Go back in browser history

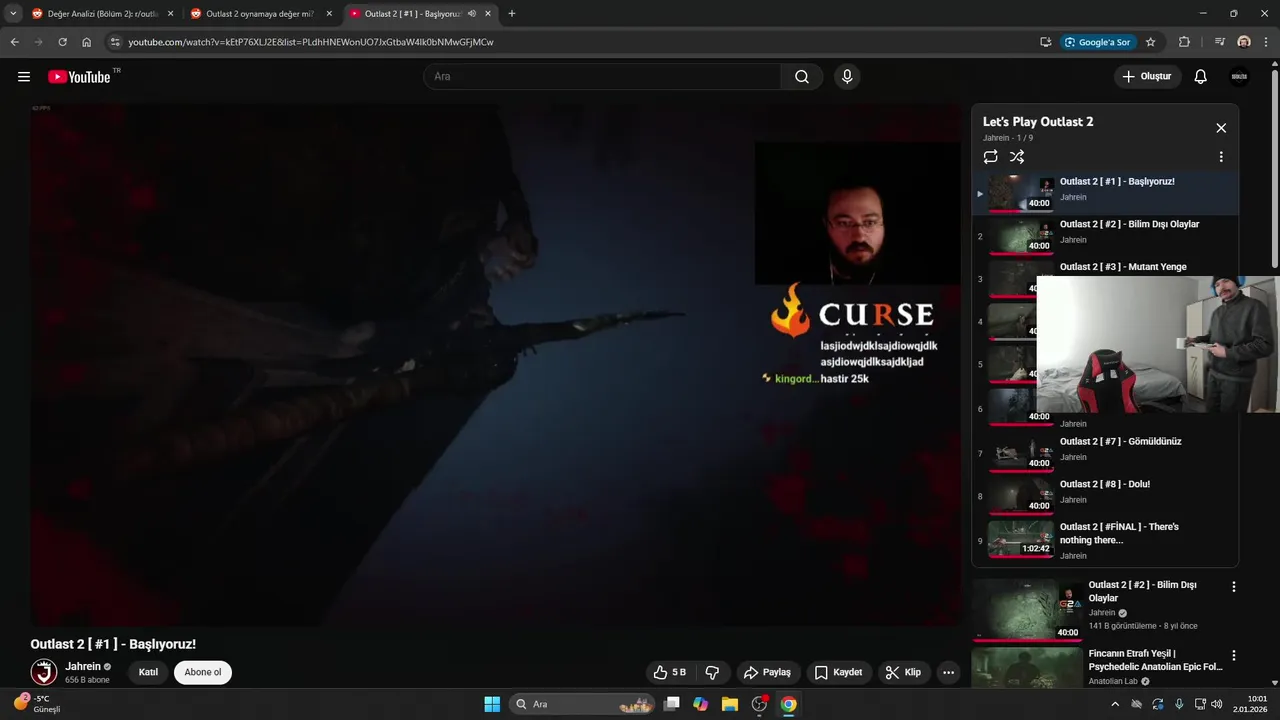click(14, 42)
